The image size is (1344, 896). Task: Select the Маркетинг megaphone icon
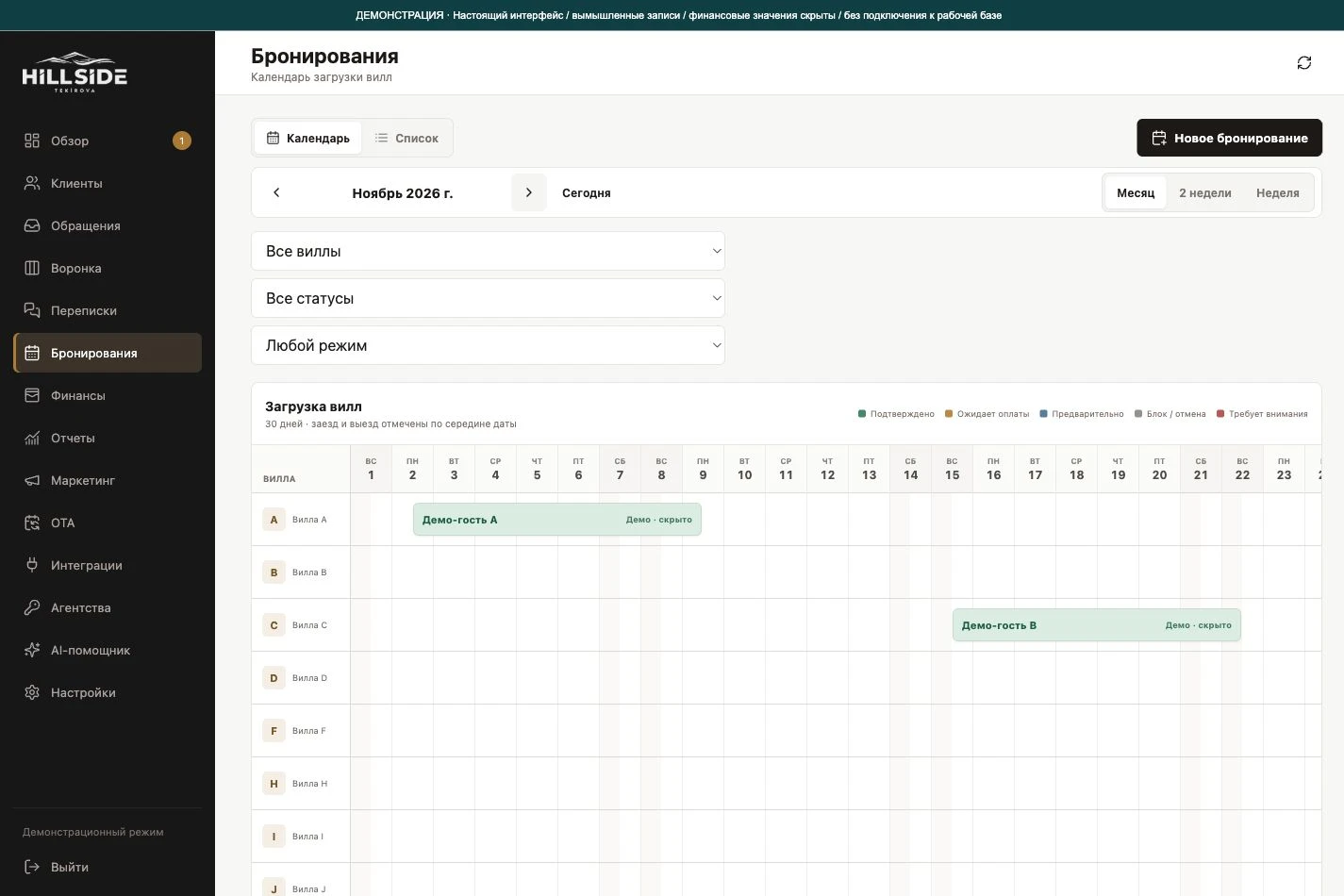tap(32, 480)
